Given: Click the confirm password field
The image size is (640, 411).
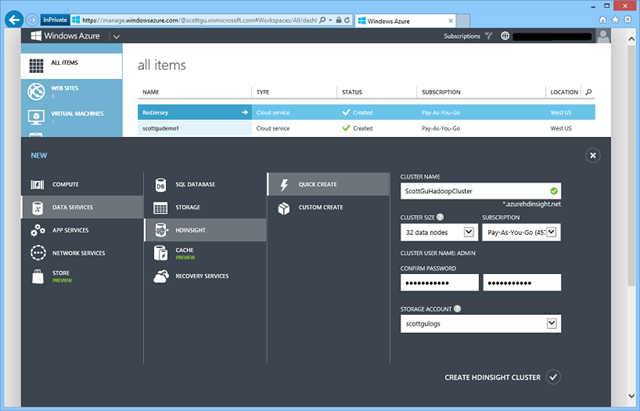Looking at the screenshot, I should click(522, 282).
